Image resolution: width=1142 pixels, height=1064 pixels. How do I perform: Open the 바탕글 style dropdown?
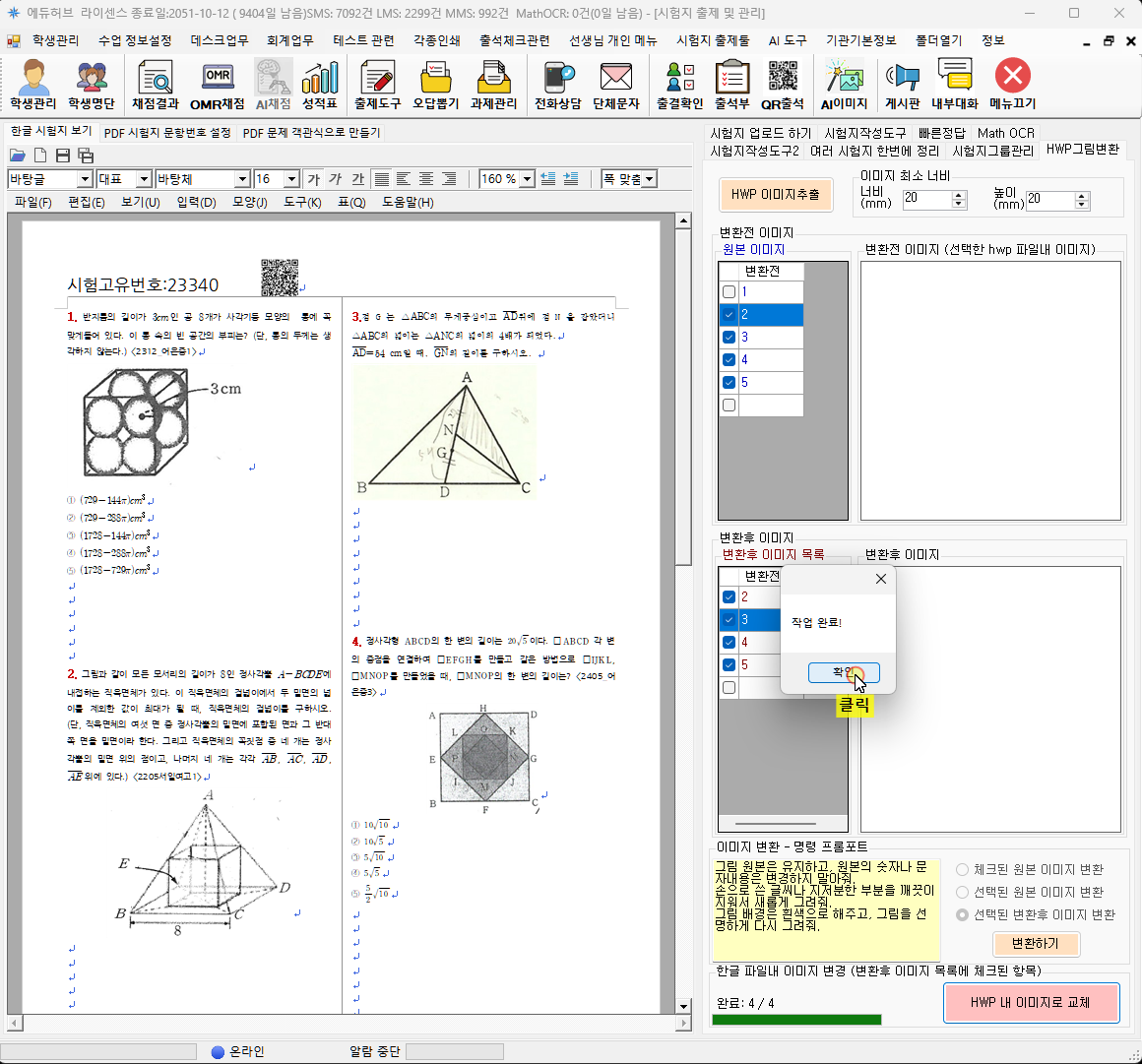point(85,179)
